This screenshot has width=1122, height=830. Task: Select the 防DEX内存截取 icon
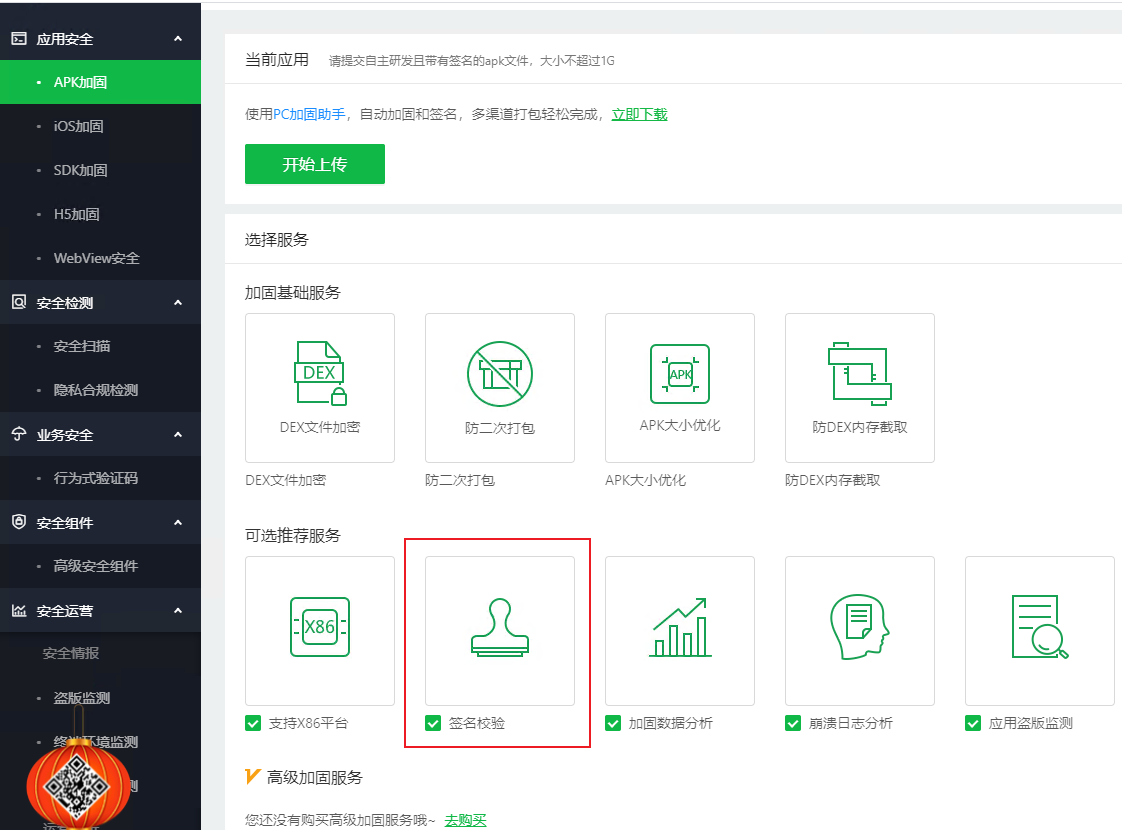pyautogui.click(x=859, y=373)
